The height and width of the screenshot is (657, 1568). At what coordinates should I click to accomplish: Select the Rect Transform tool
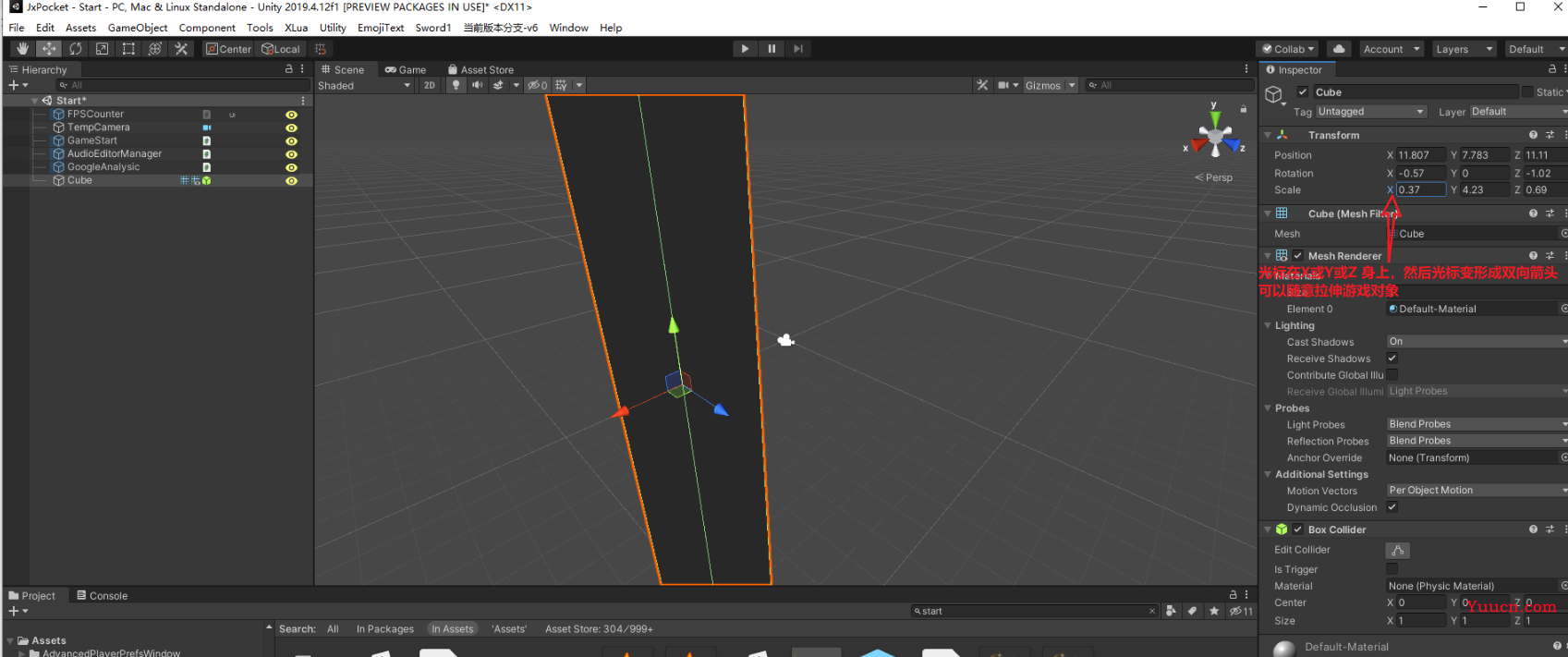coord(128,49)
